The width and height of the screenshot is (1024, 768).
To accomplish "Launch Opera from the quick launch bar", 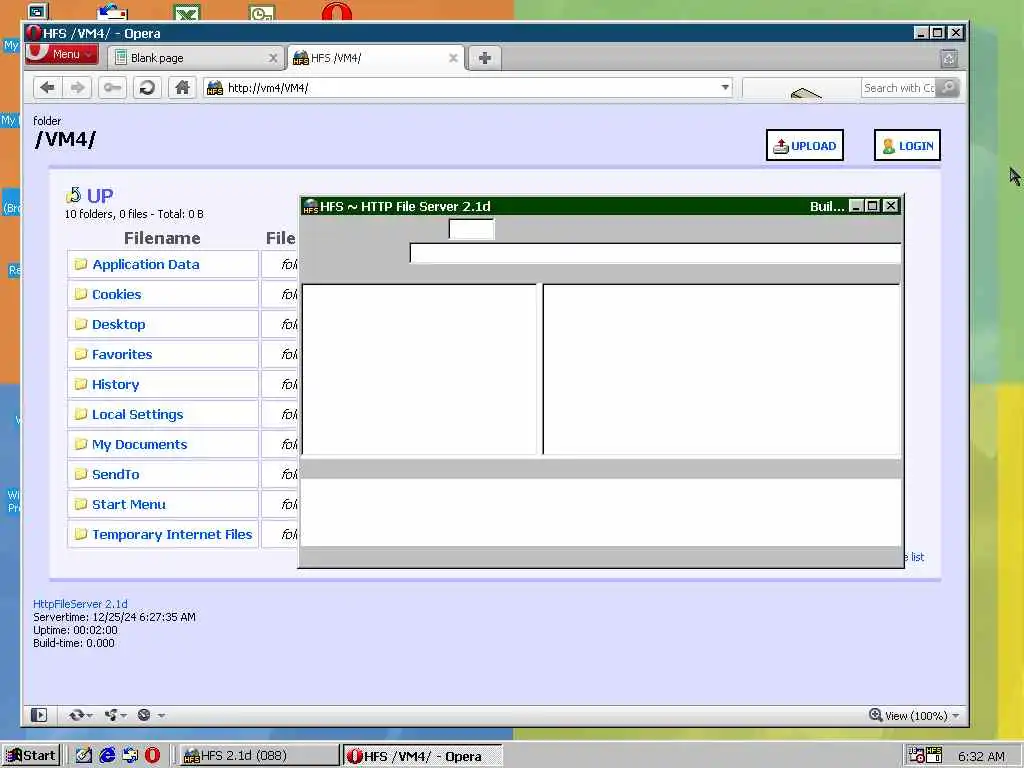I will [152, 756].
